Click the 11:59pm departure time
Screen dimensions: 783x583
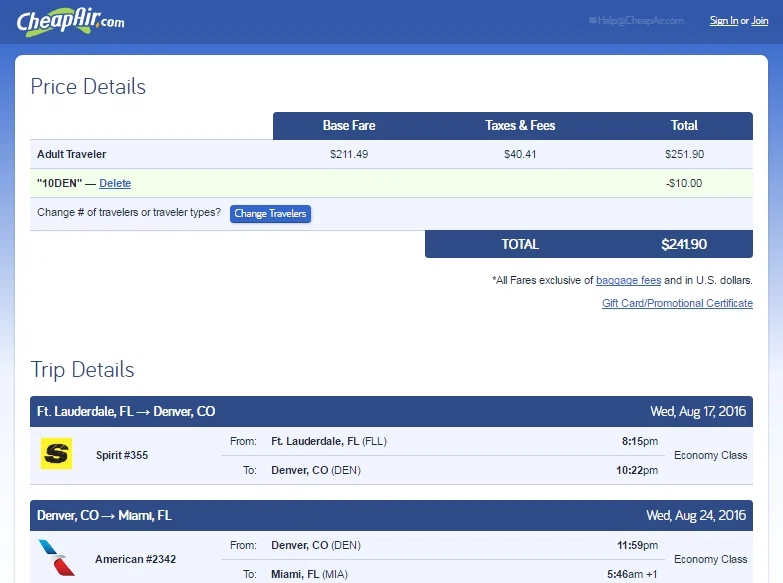click(637, 545)
